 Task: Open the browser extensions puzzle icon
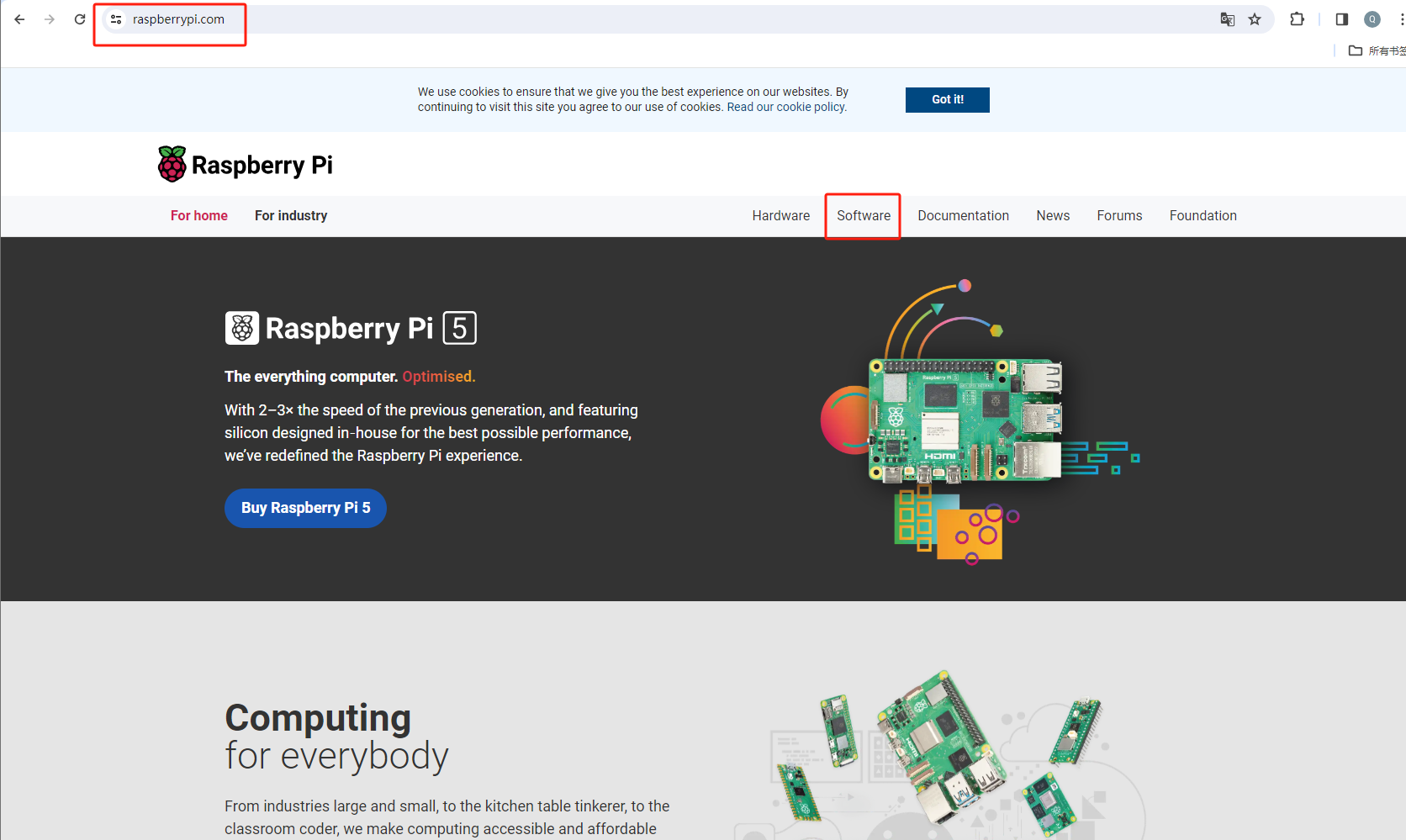tap(1297, 19)
